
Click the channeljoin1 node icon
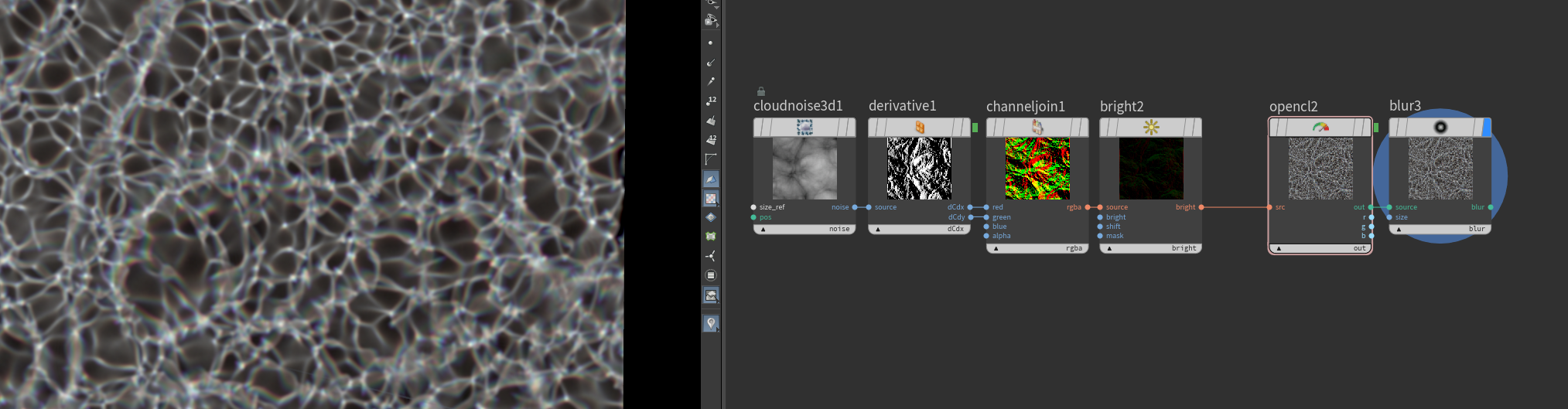pyautogui.click(x=1037, y=128)
